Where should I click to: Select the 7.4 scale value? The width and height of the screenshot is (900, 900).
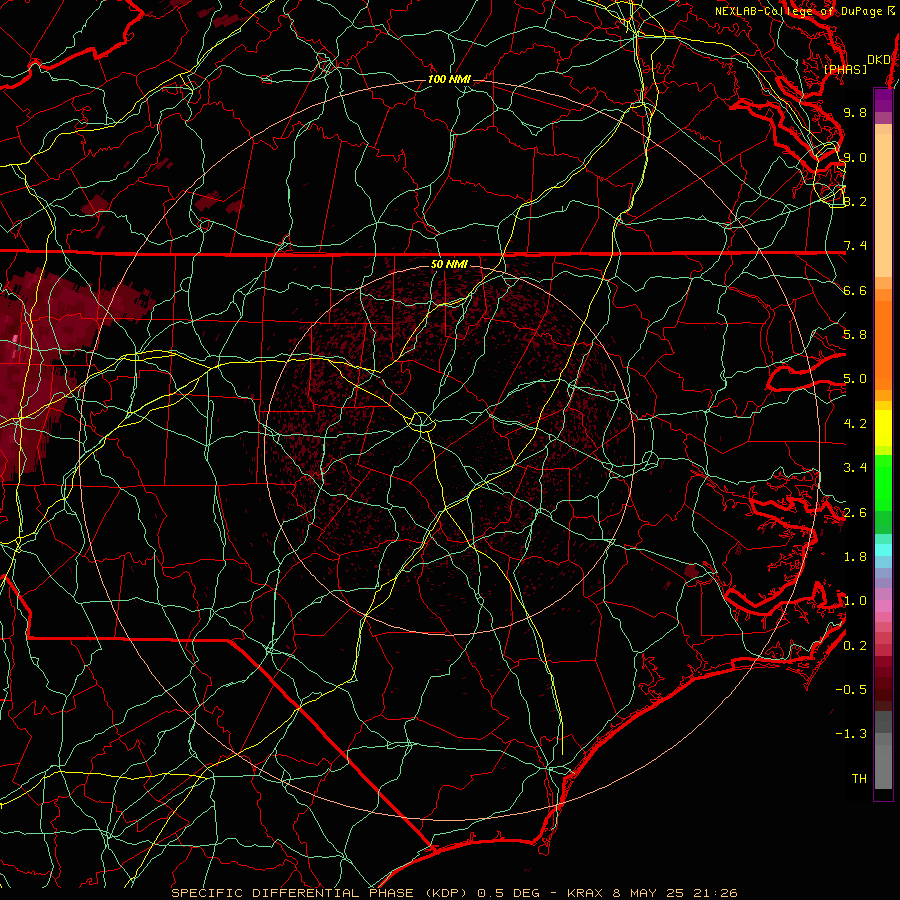point(855,246)
